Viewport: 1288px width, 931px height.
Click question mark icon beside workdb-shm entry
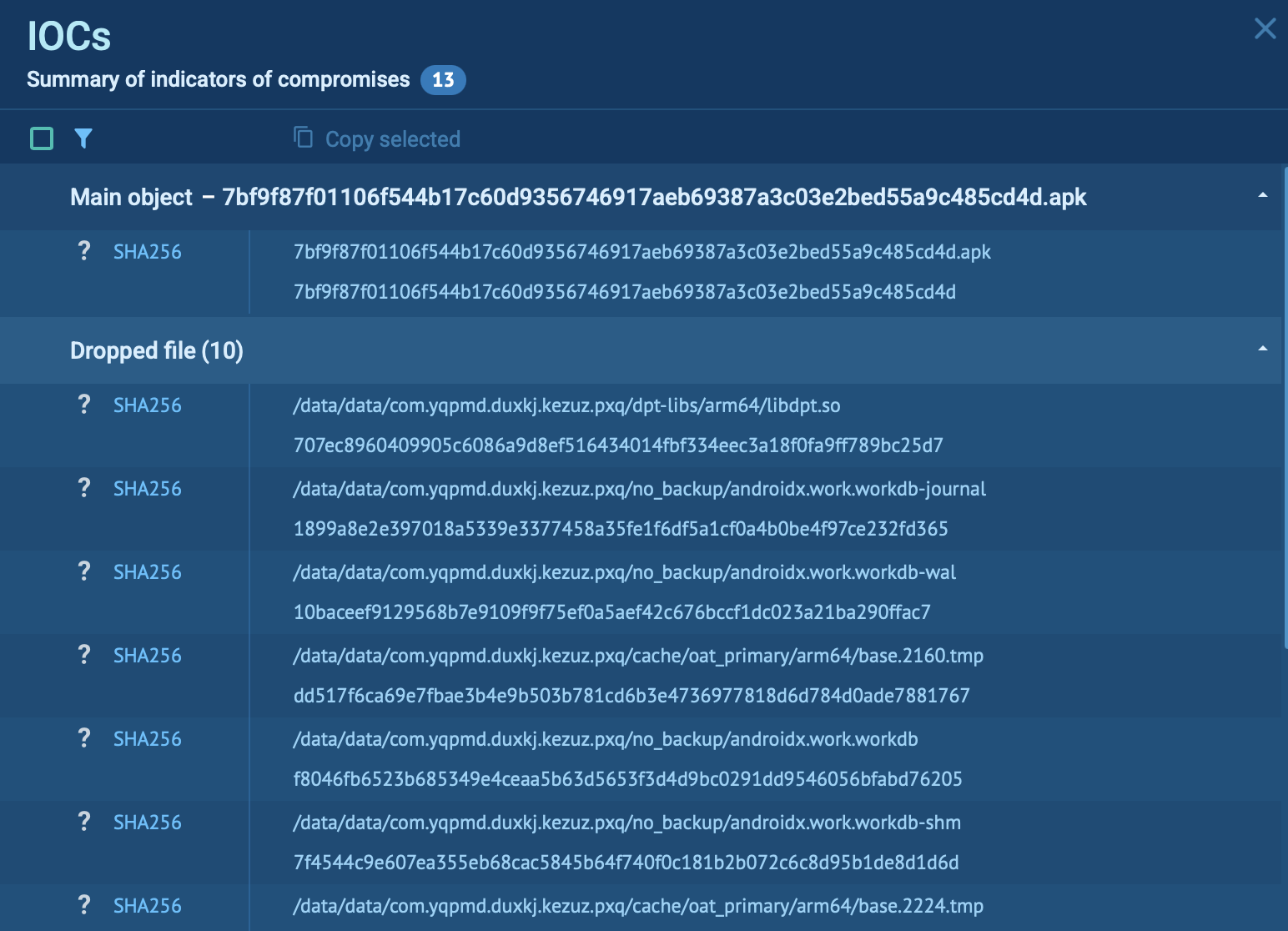click(84, 822)
